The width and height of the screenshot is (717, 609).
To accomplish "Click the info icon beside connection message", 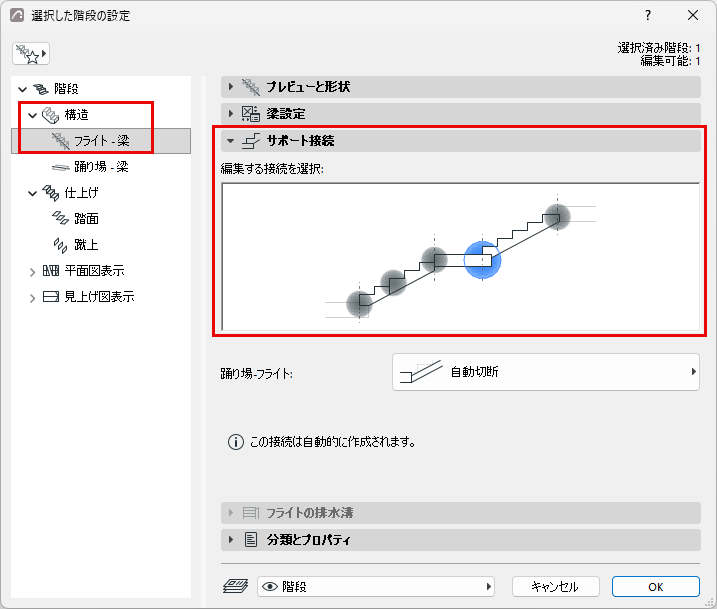I will (x=235, y=443).
